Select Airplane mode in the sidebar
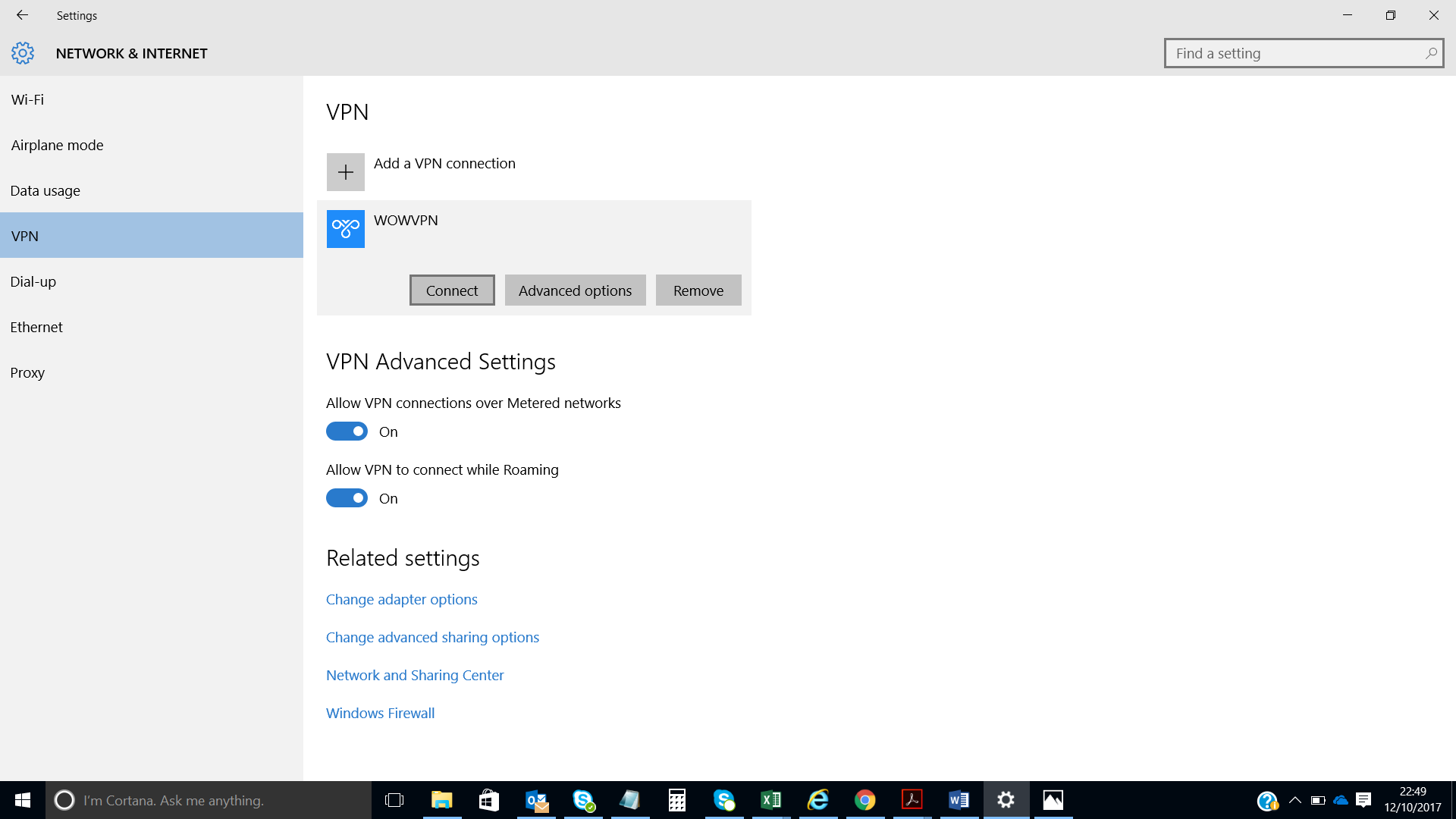 pyautogui.click(x=152, y=145)
